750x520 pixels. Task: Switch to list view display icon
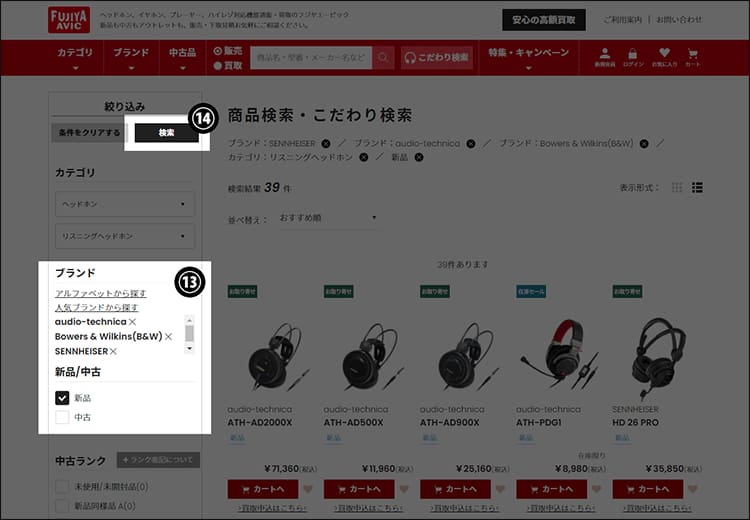(x=697, y=188)
